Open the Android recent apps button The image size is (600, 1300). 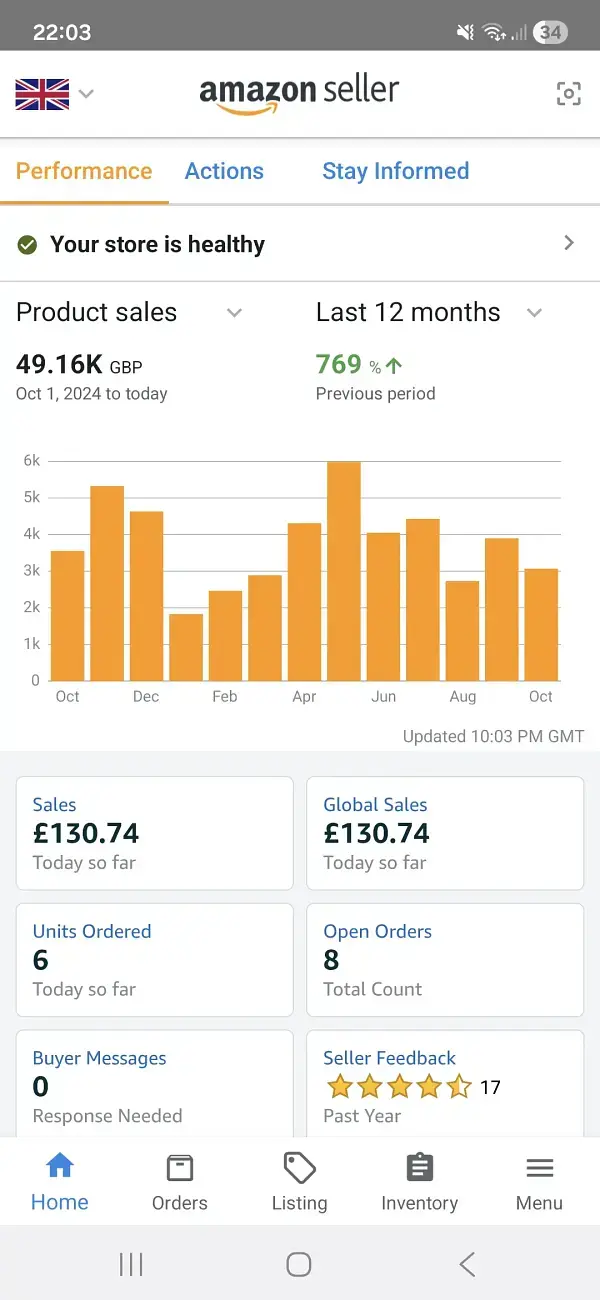[x=131, y=1264]
